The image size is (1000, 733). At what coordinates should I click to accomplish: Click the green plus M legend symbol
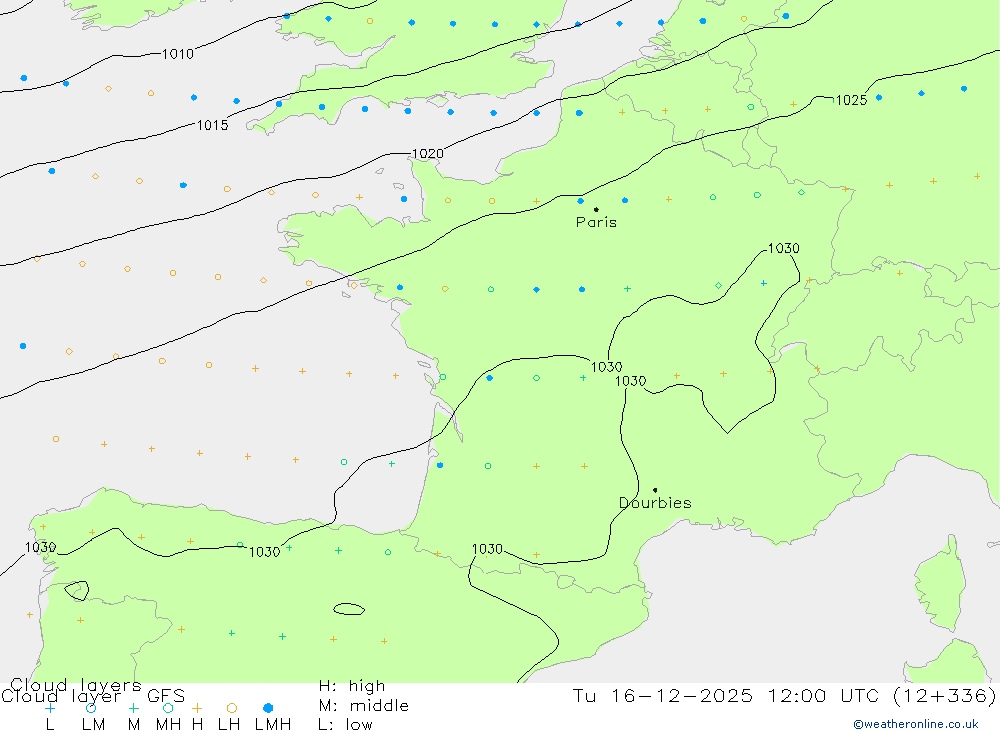pos(133,708)
